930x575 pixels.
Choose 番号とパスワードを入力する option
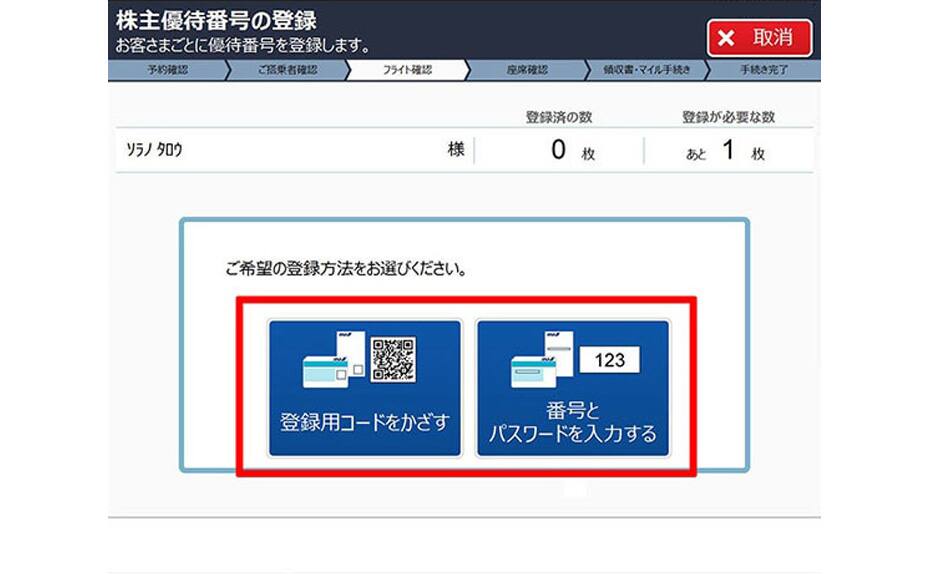pos(573,389)
